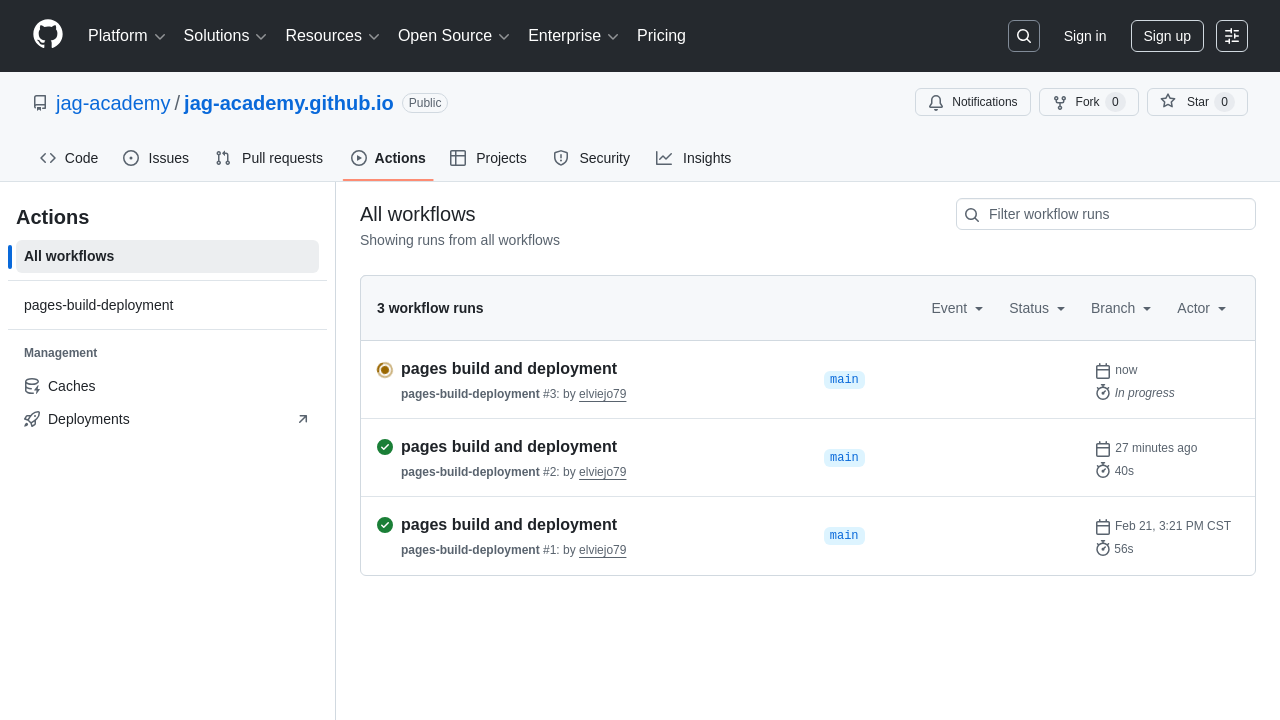1280x720 pixels.
Task: Open the Actor filter dropdown
Action: pos(1200,308)
